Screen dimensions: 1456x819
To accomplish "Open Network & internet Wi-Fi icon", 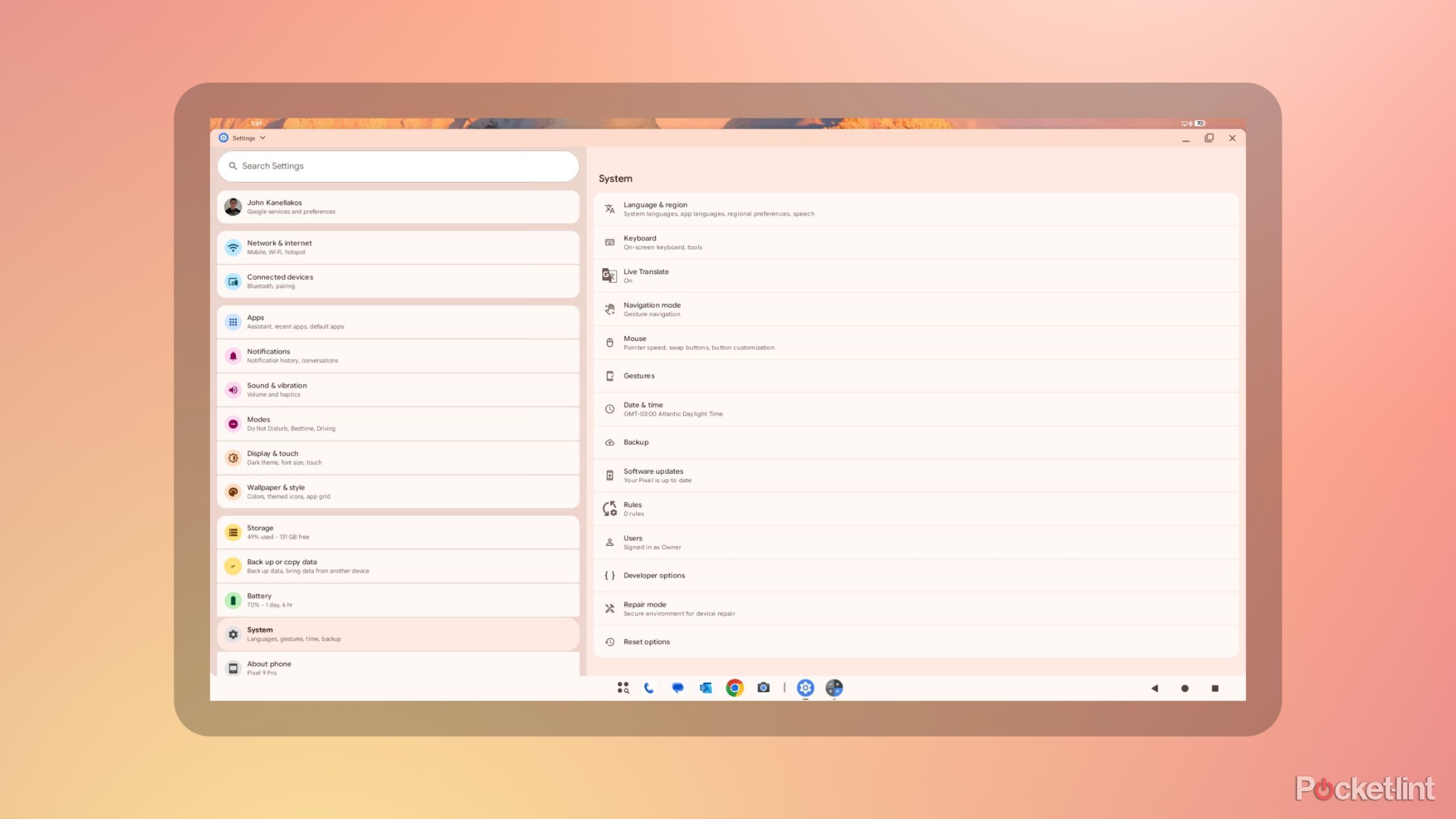I will (x=233, y=247).
